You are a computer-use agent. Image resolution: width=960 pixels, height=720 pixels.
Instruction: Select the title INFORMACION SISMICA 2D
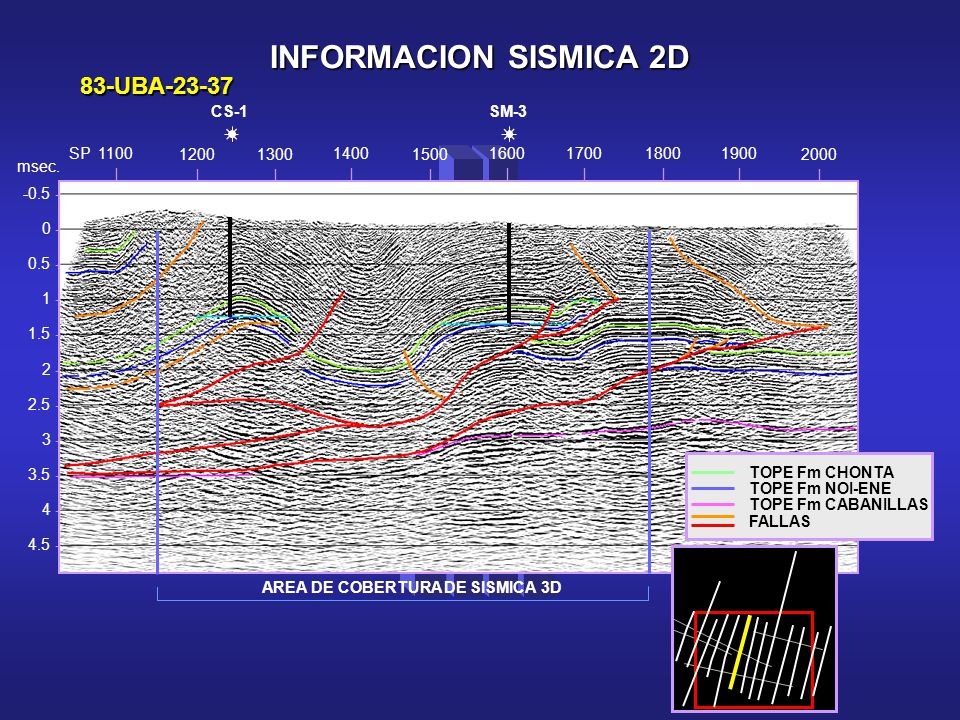pos(480,57)
